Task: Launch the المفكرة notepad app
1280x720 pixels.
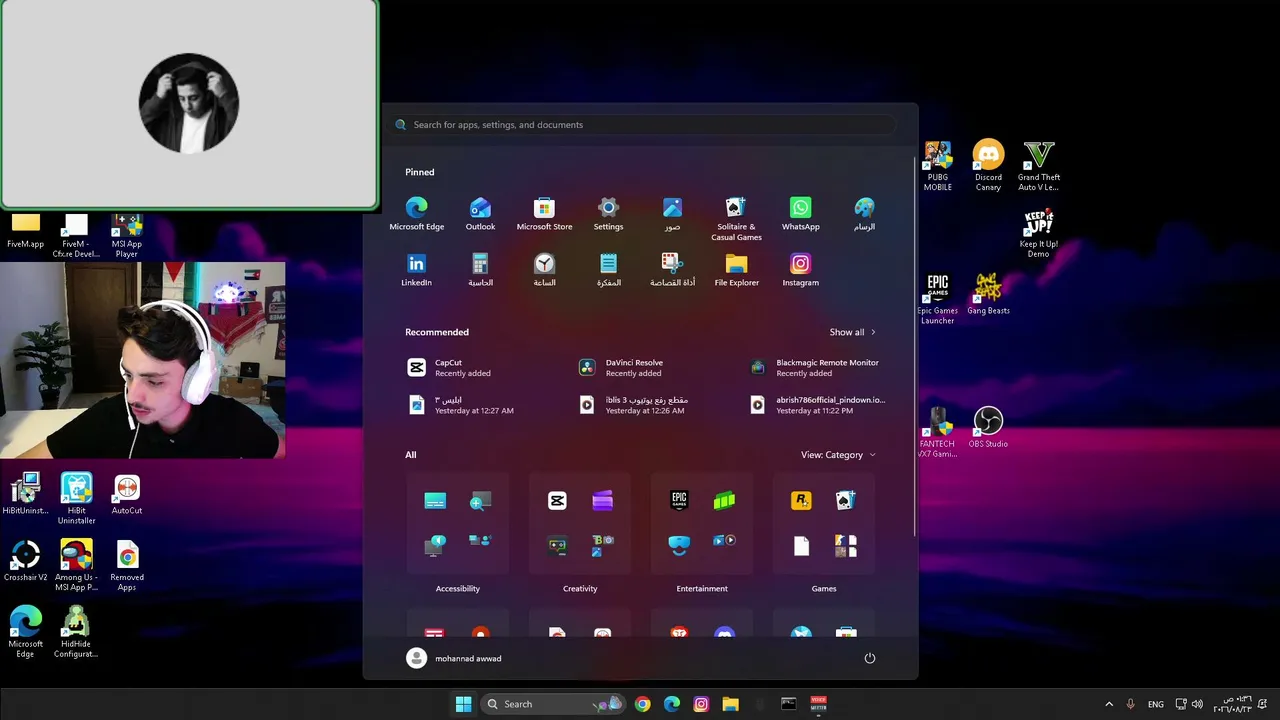Action: pos(608,270)
